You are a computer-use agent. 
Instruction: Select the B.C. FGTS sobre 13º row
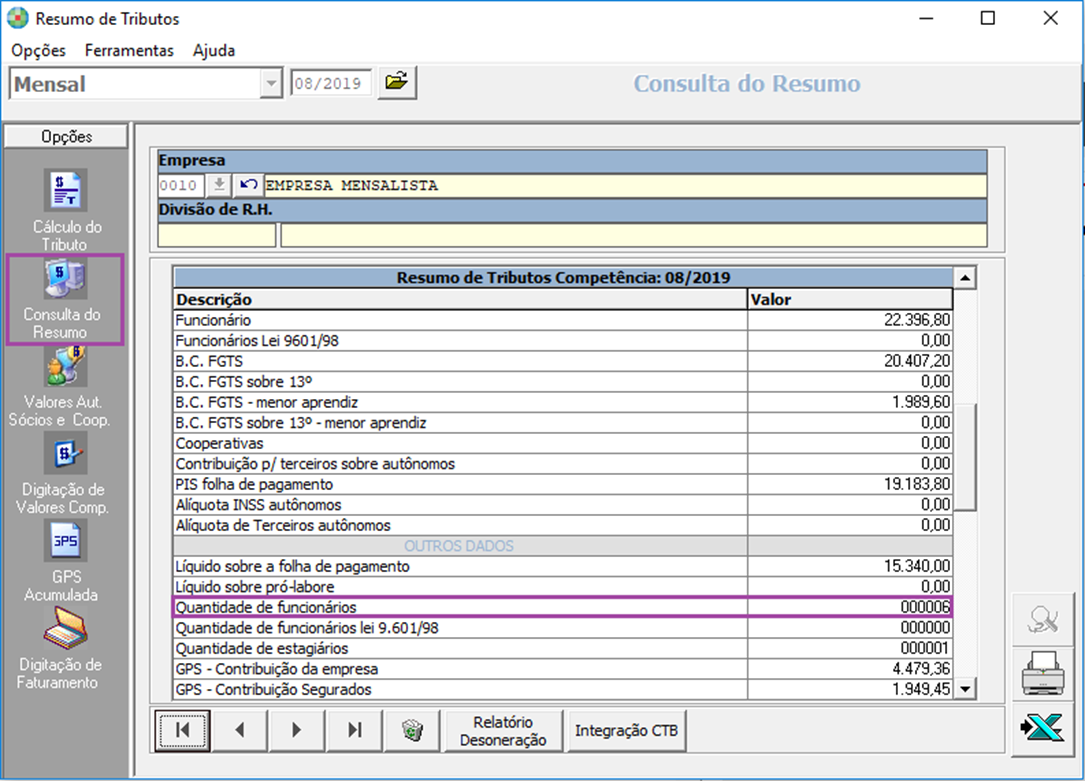click(563, 382)
